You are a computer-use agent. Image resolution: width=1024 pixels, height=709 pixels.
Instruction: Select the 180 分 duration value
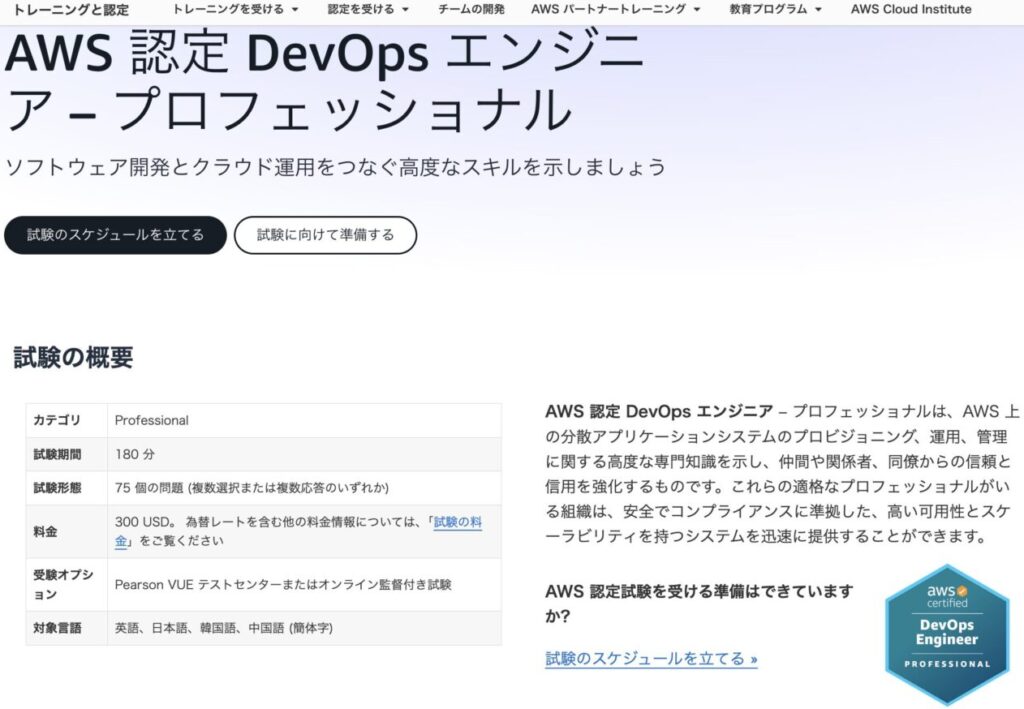tap(135, 454)
